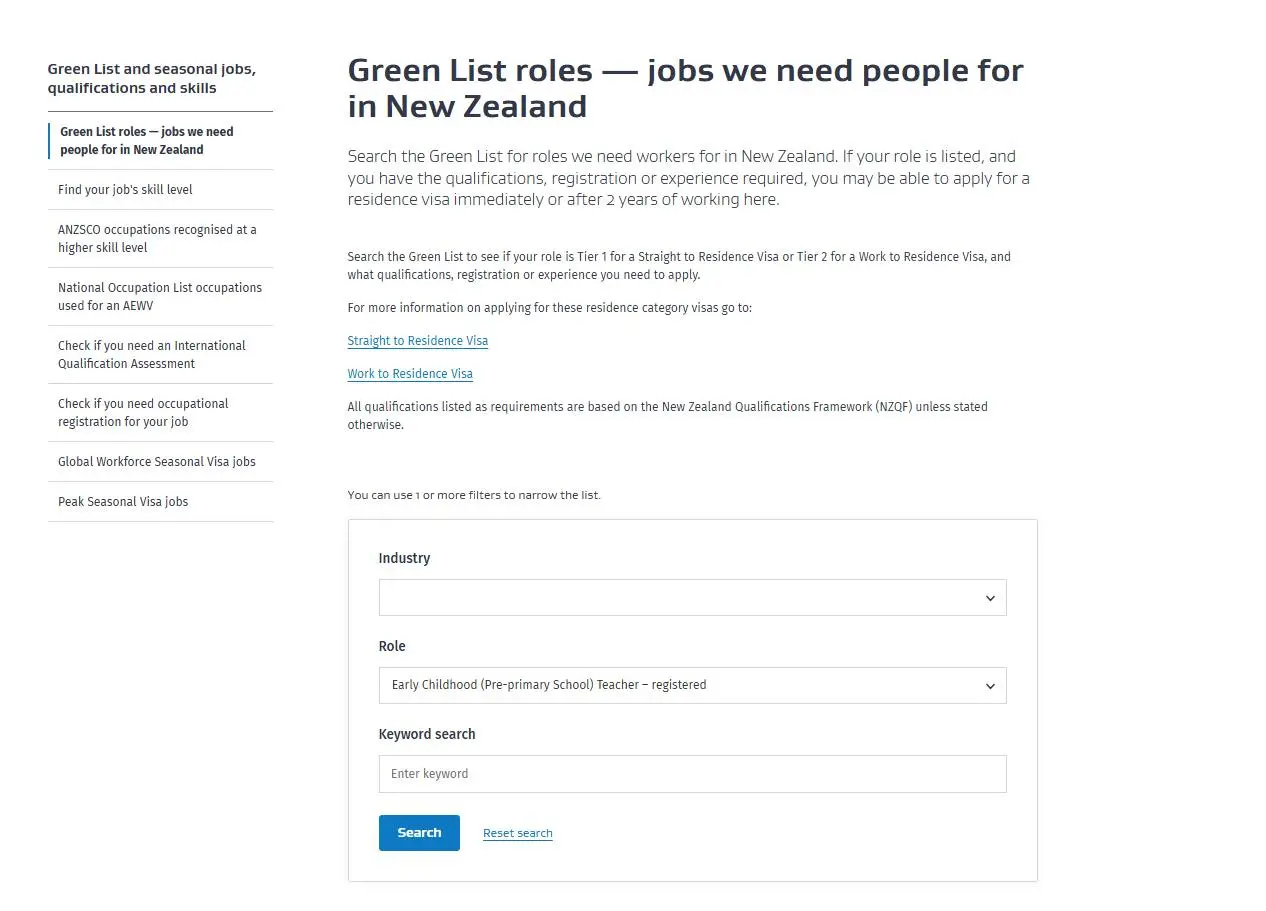This screenshot has height=911, width=1266.
Task: Open ANZSCO occupations at higher skill level
Action: (157, 239)
